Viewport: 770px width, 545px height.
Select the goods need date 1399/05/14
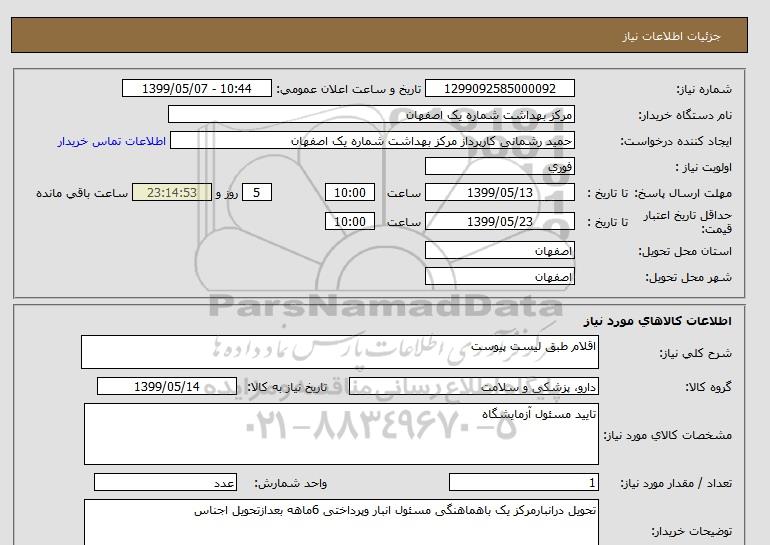pyautogui.click(x=167, y=386)
